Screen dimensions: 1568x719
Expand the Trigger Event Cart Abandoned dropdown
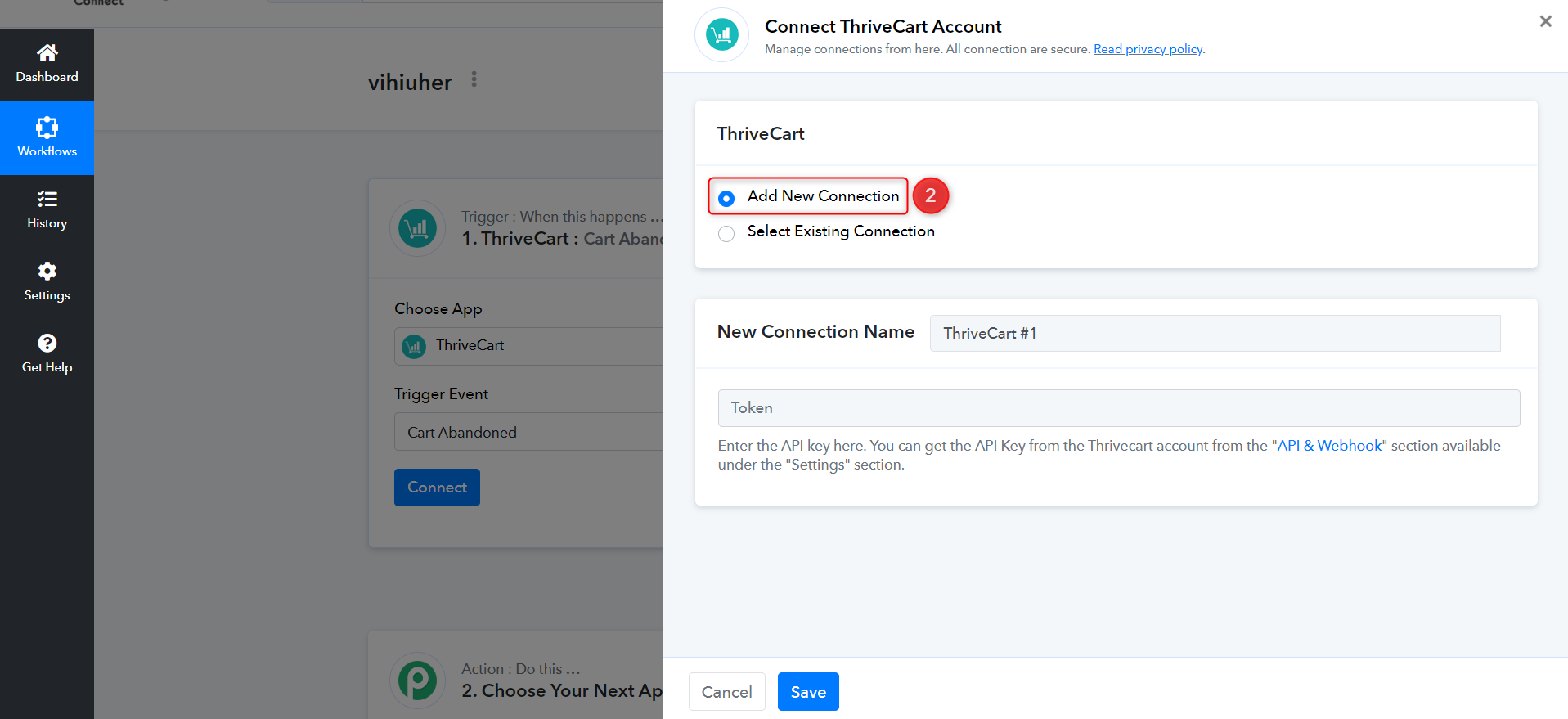coord(528,431)
